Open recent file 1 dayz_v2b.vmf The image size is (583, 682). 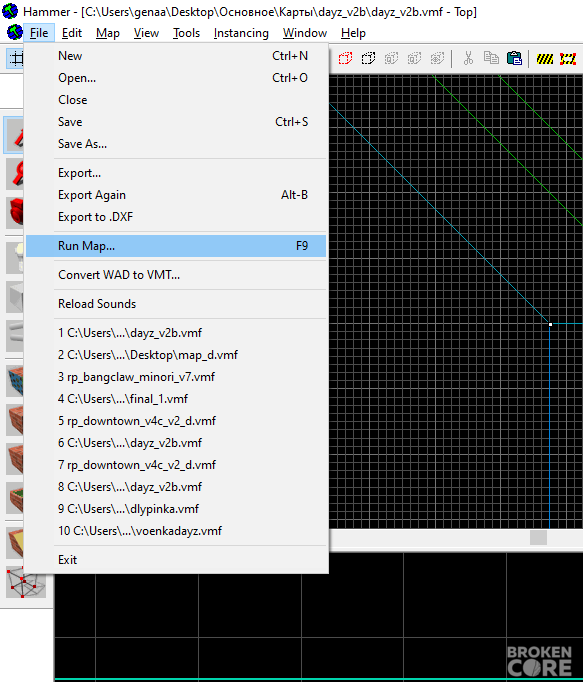[176, 333]
